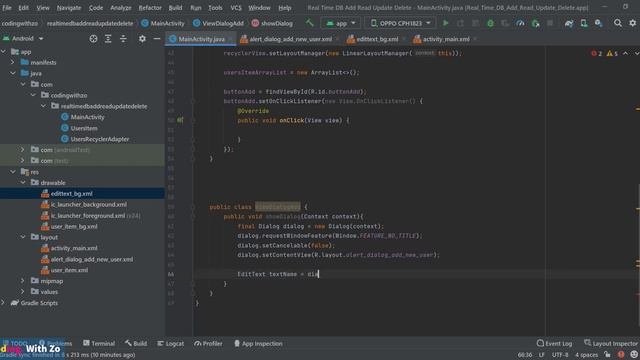The width and height of the screenshot is (640, 360).
Task: Click showDialog breadcrumb in navigation bar
Action: [x=272, y=23]
